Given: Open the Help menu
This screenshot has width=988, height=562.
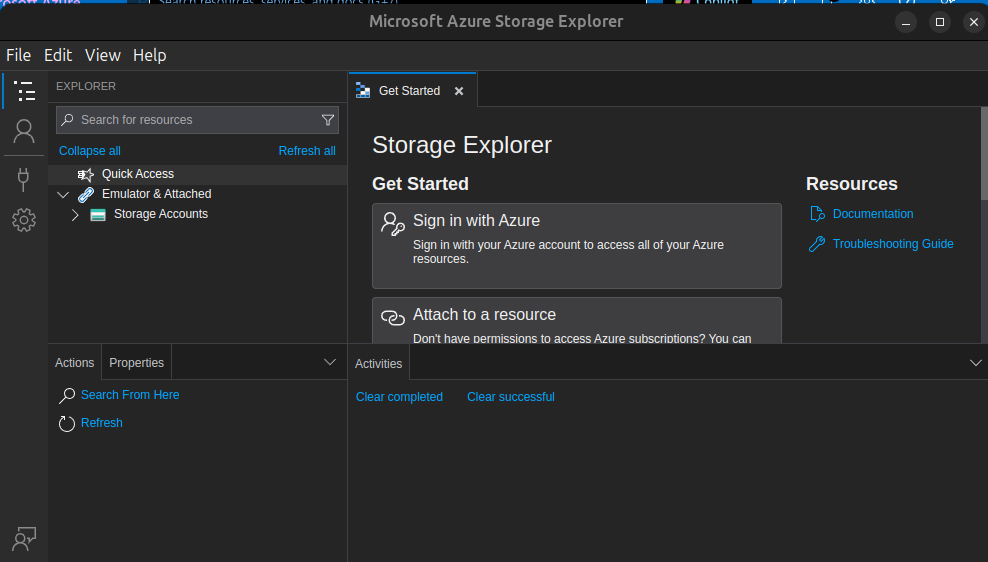Looking at the screenshot, I should coord(149,55).
